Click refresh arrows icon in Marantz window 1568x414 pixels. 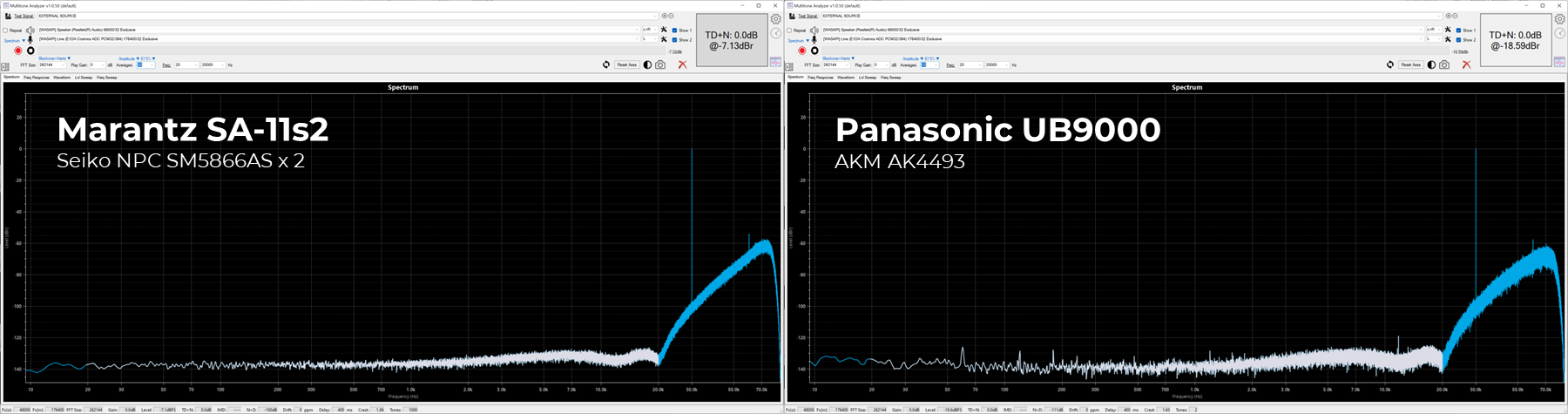pos(606,64)
